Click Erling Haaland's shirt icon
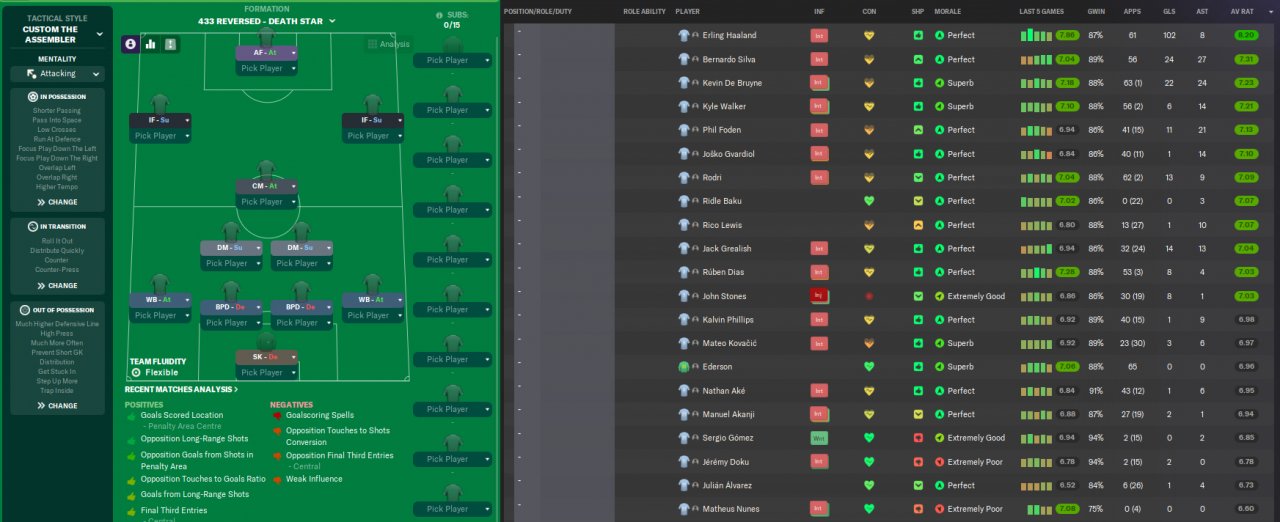 point(684,35)
